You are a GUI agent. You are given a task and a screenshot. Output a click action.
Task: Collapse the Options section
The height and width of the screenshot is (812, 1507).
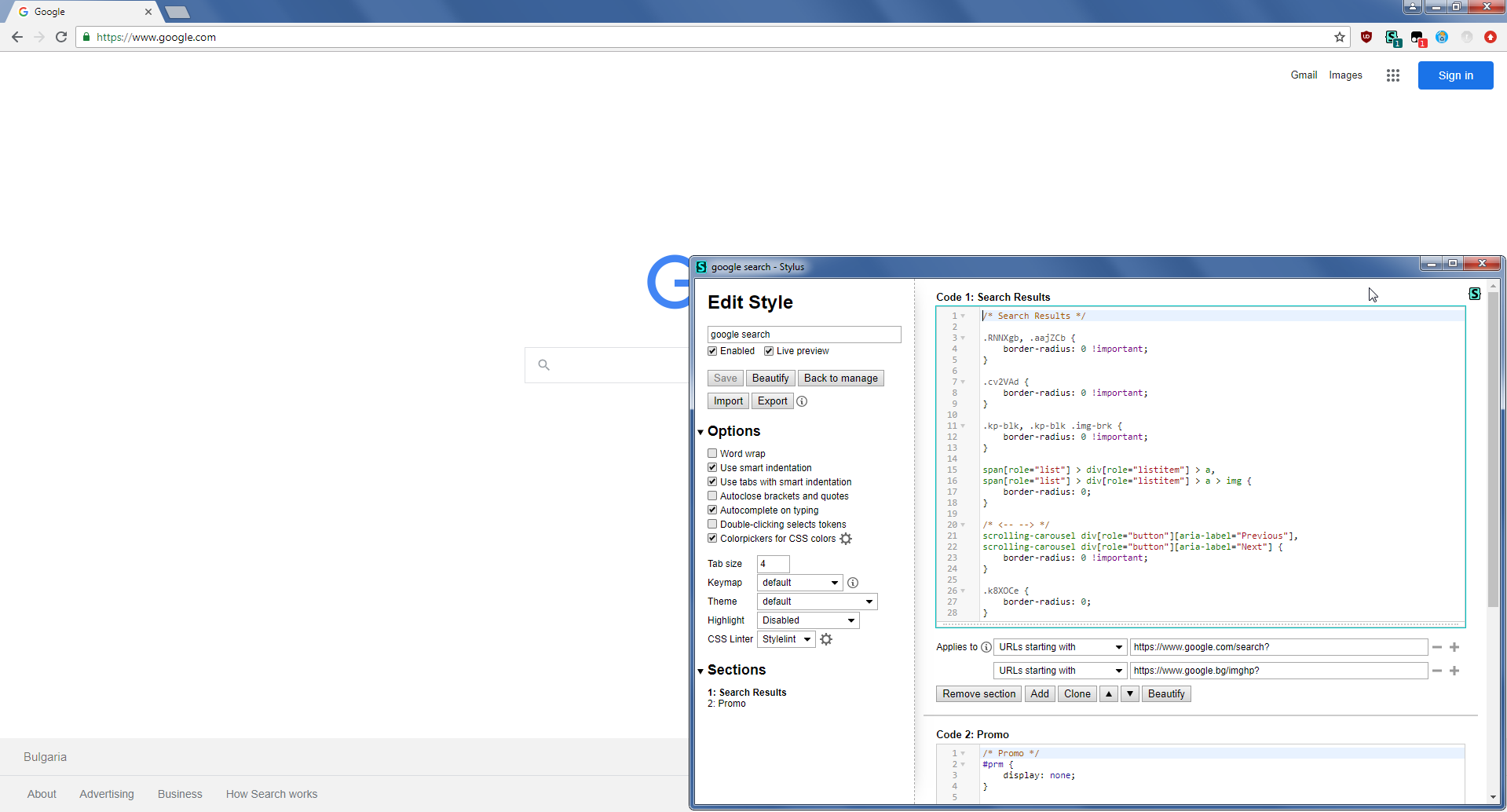tap(700, 431)
